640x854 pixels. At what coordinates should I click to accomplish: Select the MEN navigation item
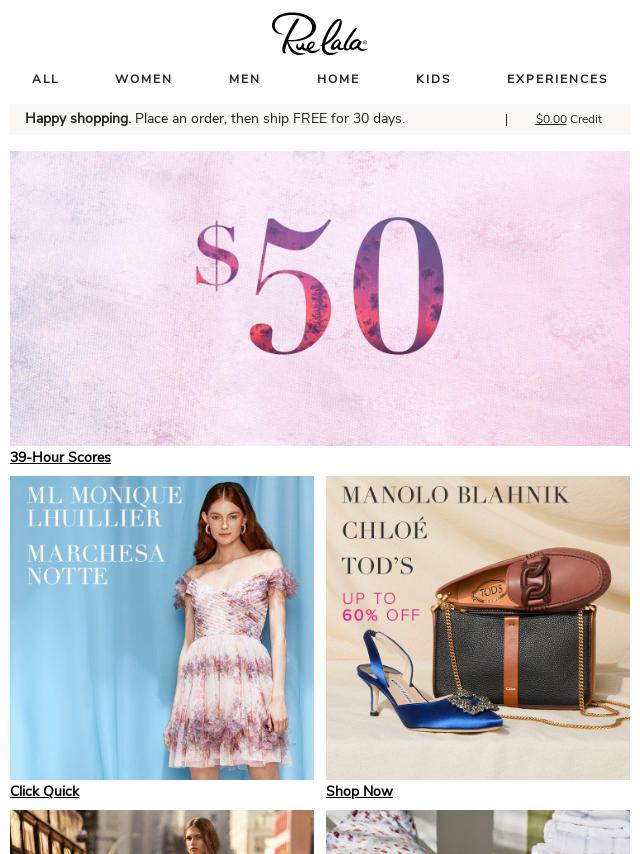(x=245, y=79)
